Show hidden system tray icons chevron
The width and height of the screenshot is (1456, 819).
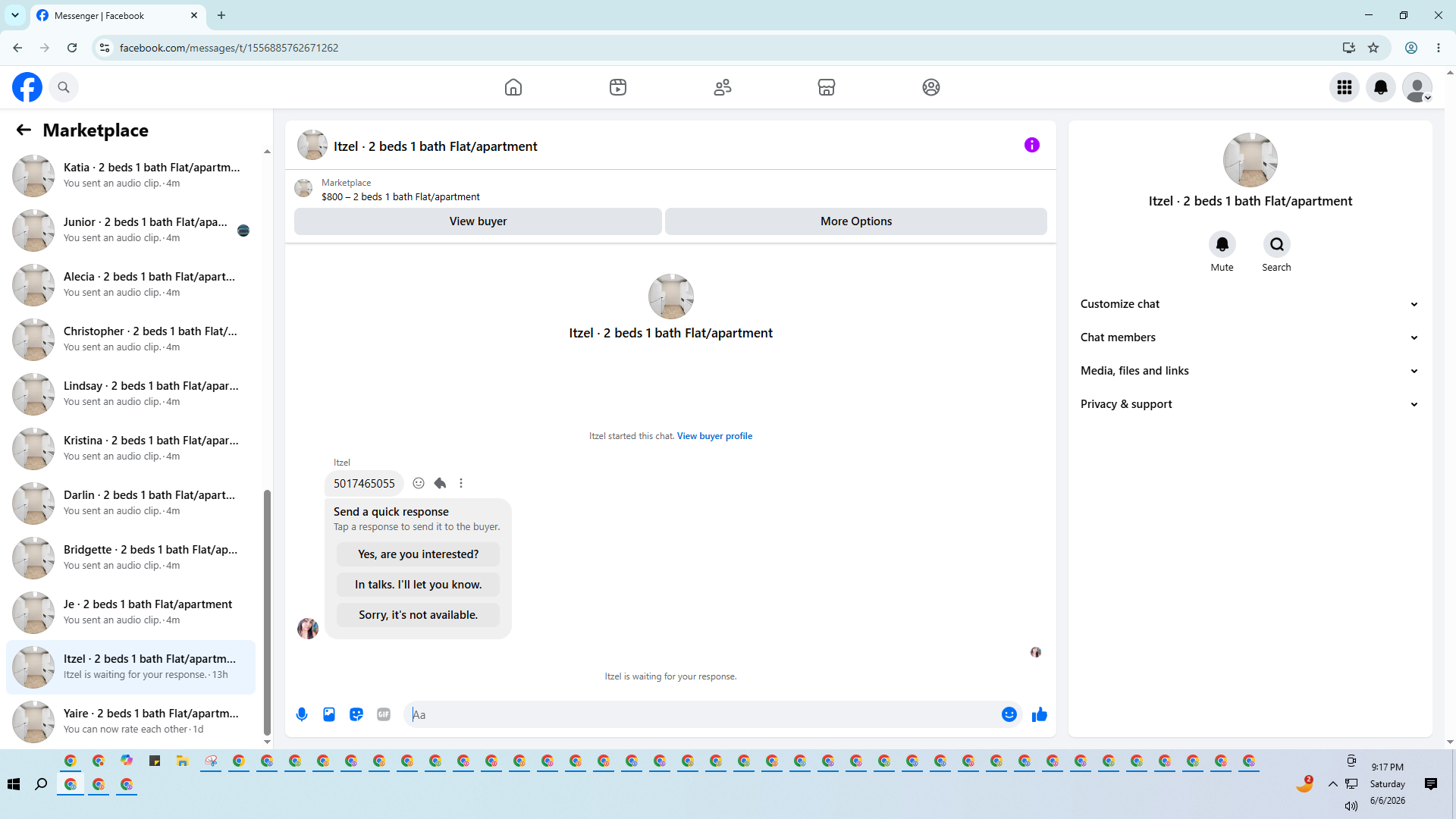(1332, 784)
